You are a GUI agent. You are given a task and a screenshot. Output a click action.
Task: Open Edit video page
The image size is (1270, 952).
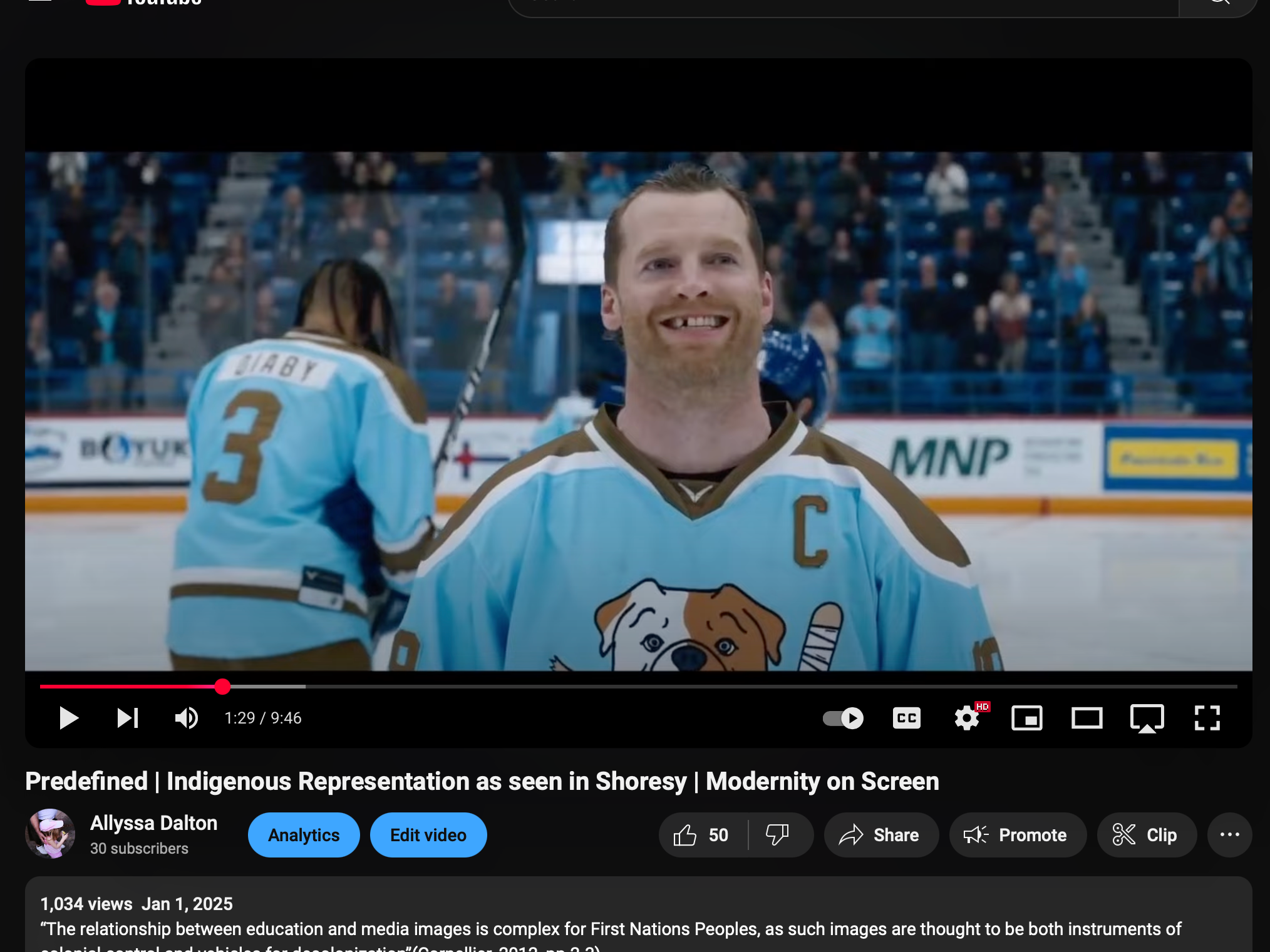point(428,835)
